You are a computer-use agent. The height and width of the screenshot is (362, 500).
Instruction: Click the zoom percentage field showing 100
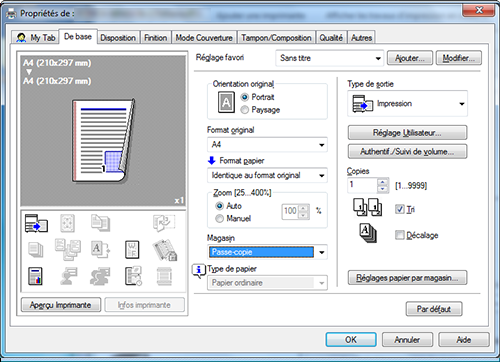[x=290, y=211]
